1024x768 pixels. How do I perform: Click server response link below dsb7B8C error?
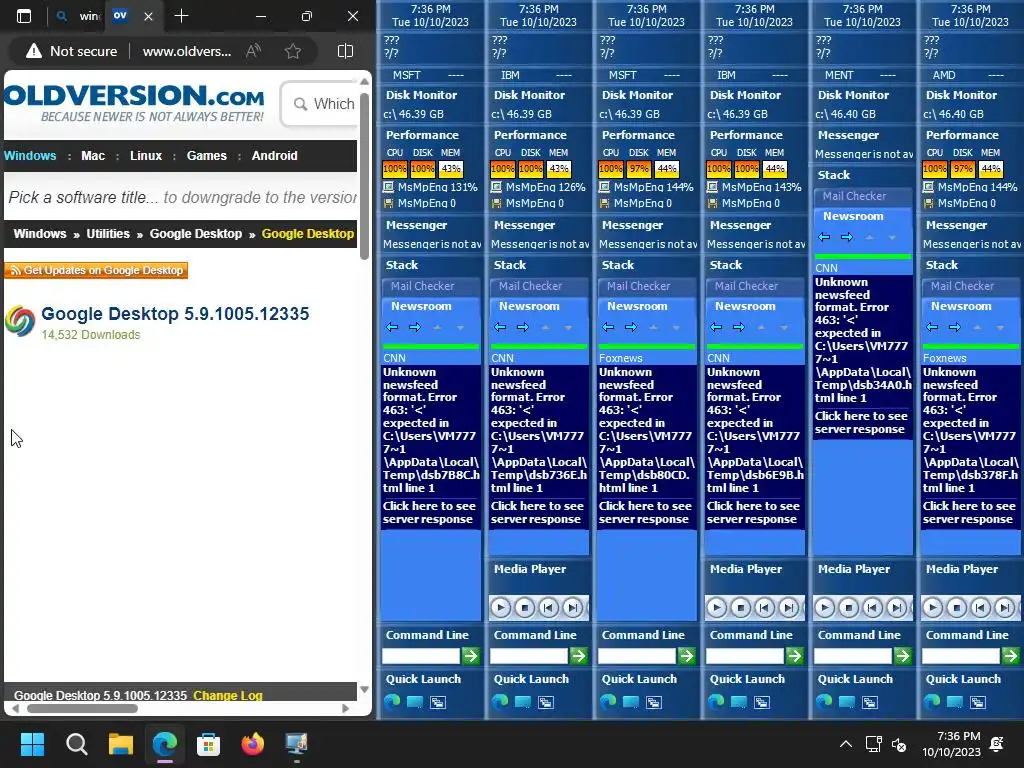pyautogui.click(x=429, y=513)
